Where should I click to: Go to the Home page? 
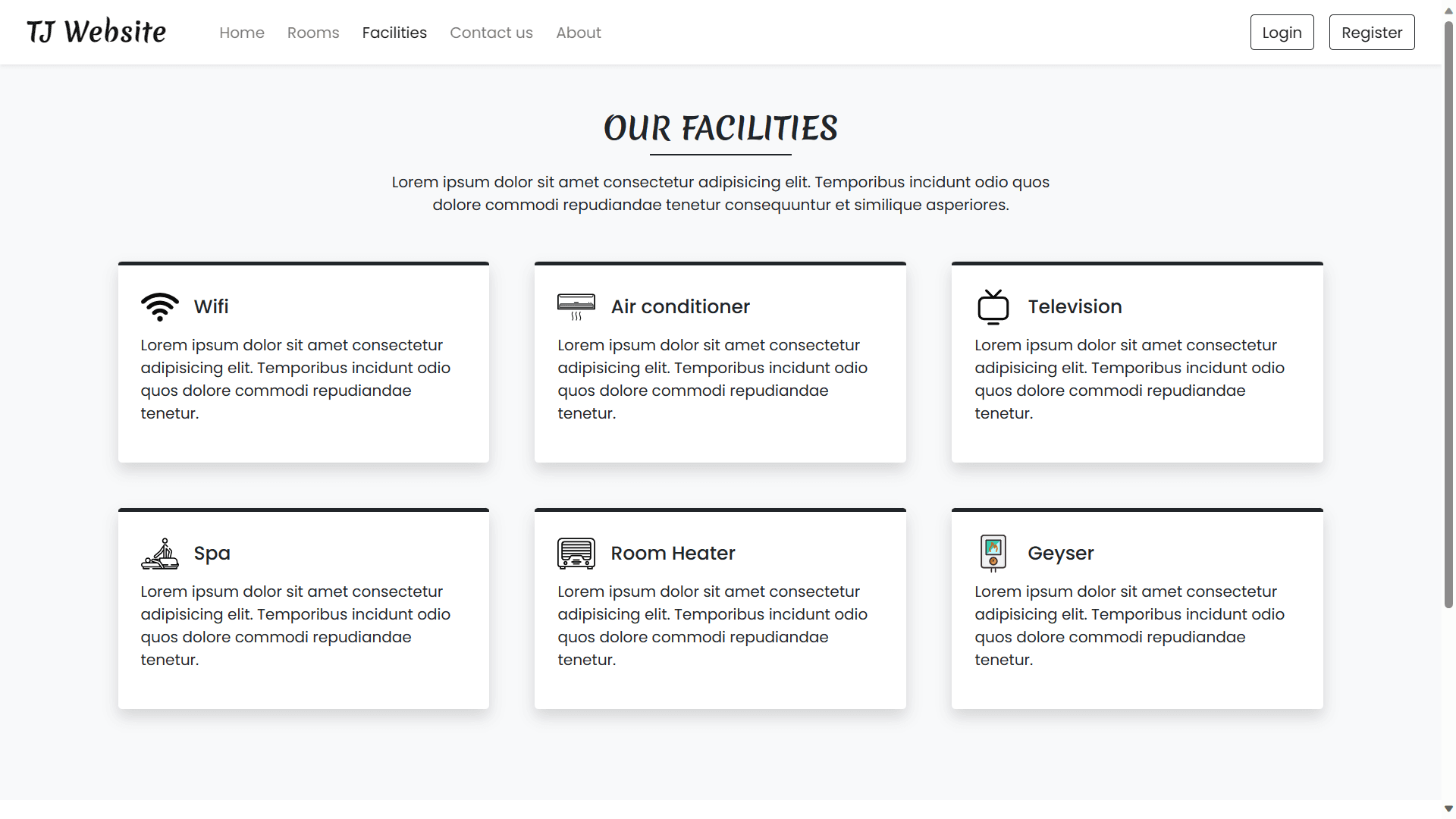(242, 33)
